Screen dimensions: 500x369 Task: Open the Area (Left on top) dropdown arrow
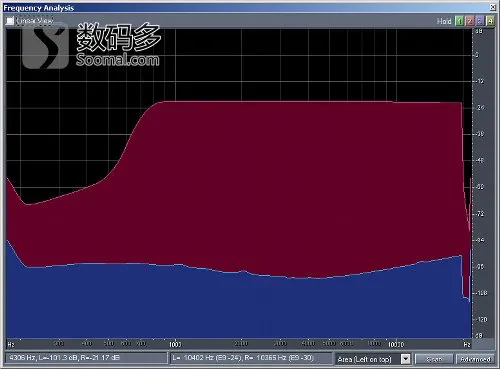(405, 359)
